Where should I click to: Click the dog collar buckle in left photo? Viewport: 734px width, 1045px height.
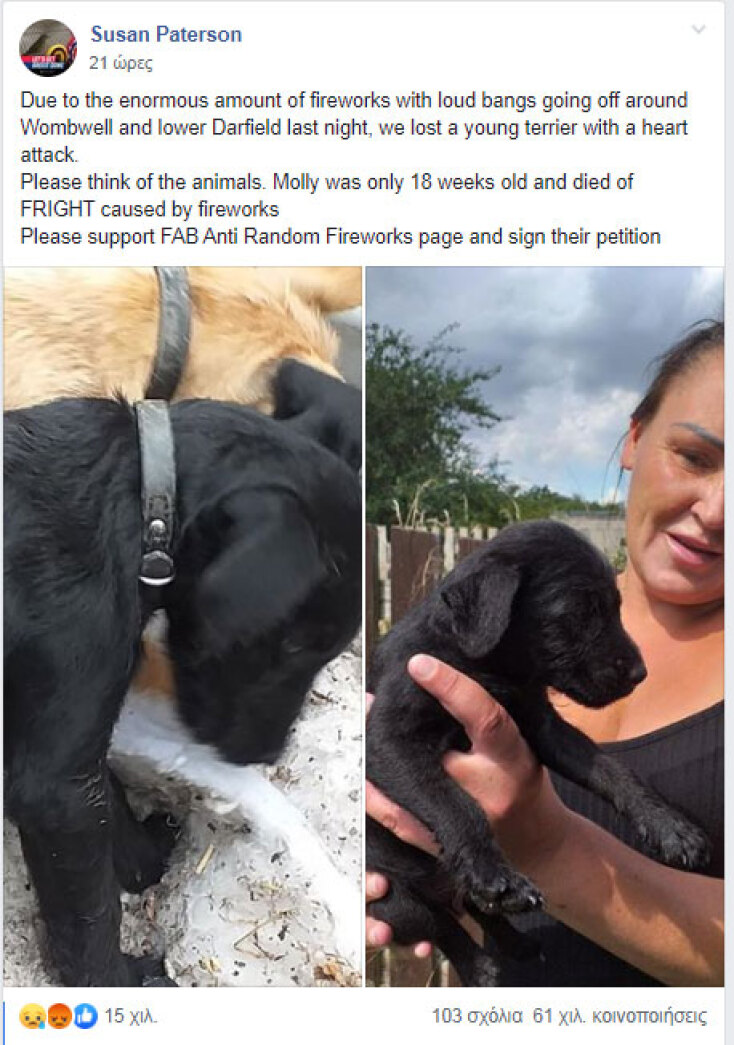coord(157,550)
